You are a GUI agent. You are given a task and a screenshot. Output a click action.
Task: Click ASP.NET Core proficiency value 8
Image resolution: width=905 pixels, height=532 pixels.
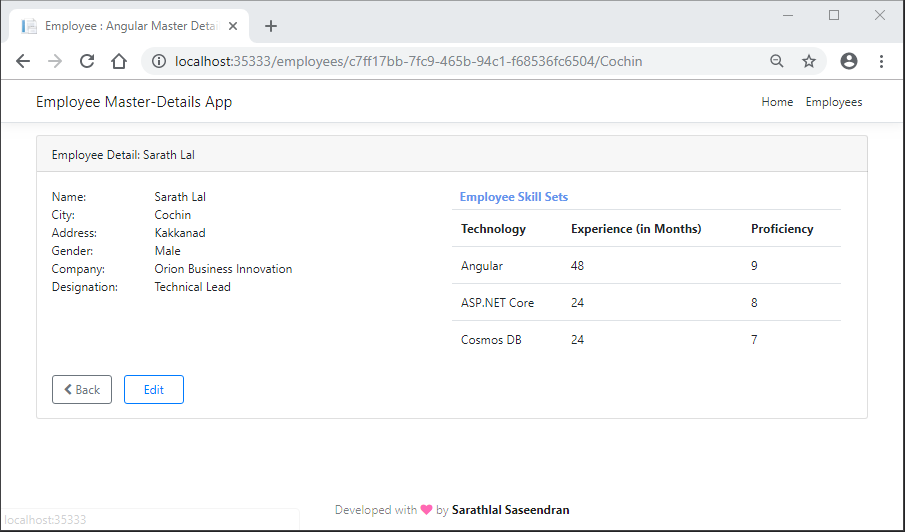[754, 303]
